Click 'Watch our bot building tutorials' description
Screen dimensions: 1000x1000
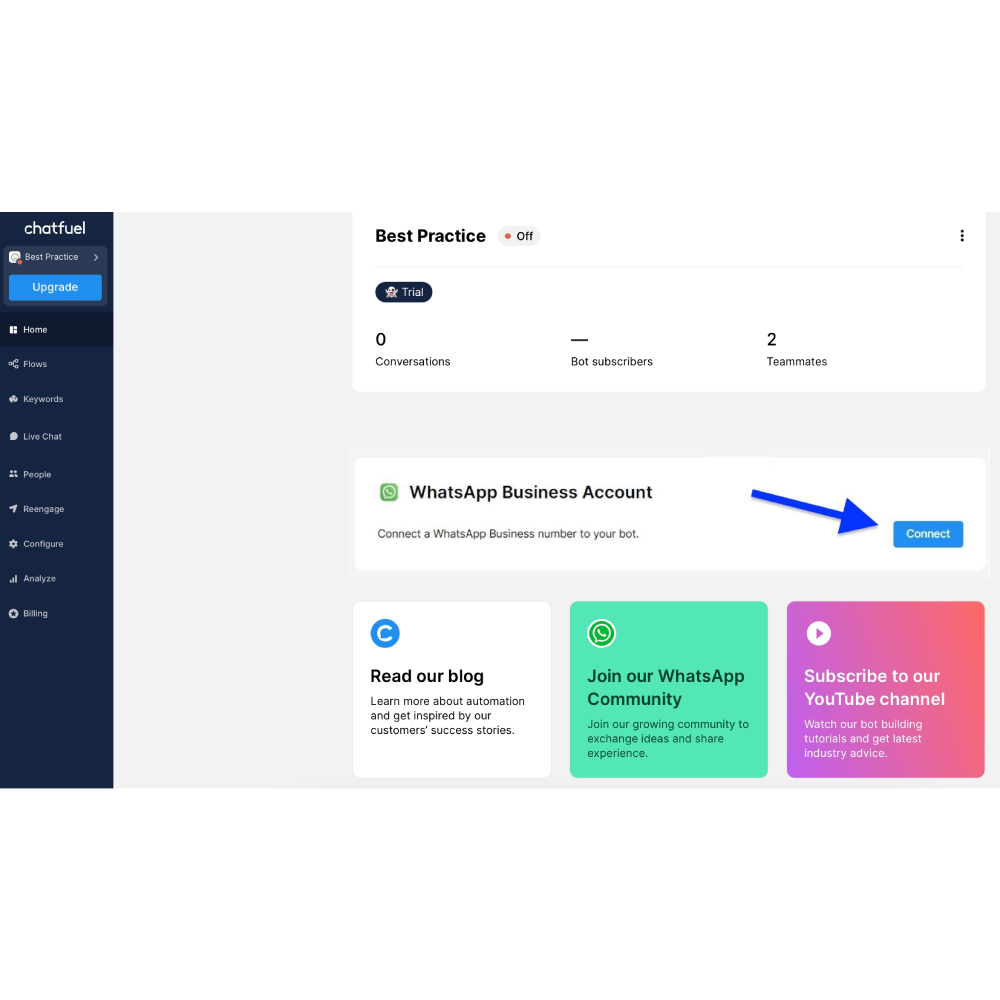coord(862,739)
